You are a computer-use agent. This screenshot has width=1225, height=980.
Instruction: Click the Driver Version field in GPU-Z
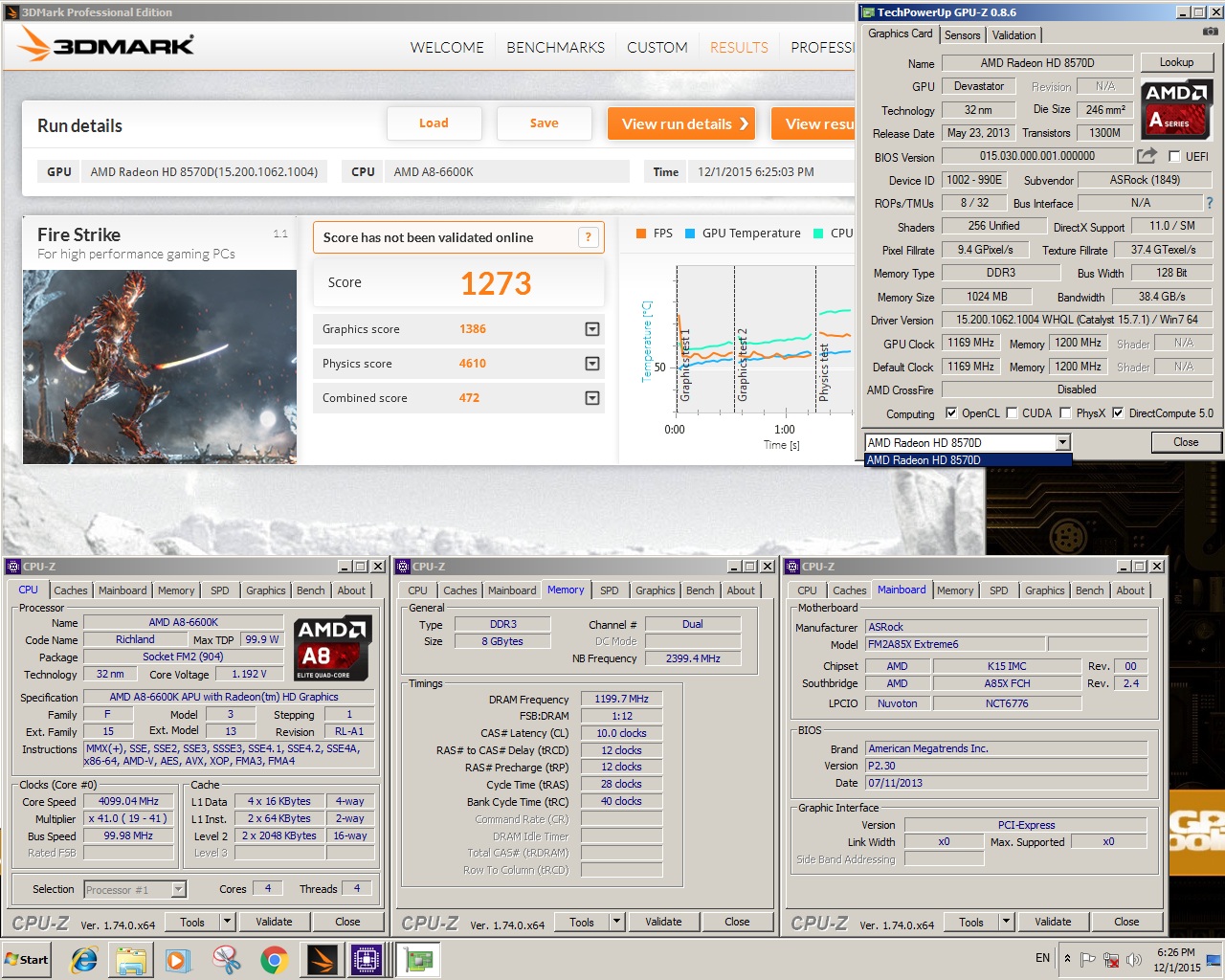point(1077,320)
